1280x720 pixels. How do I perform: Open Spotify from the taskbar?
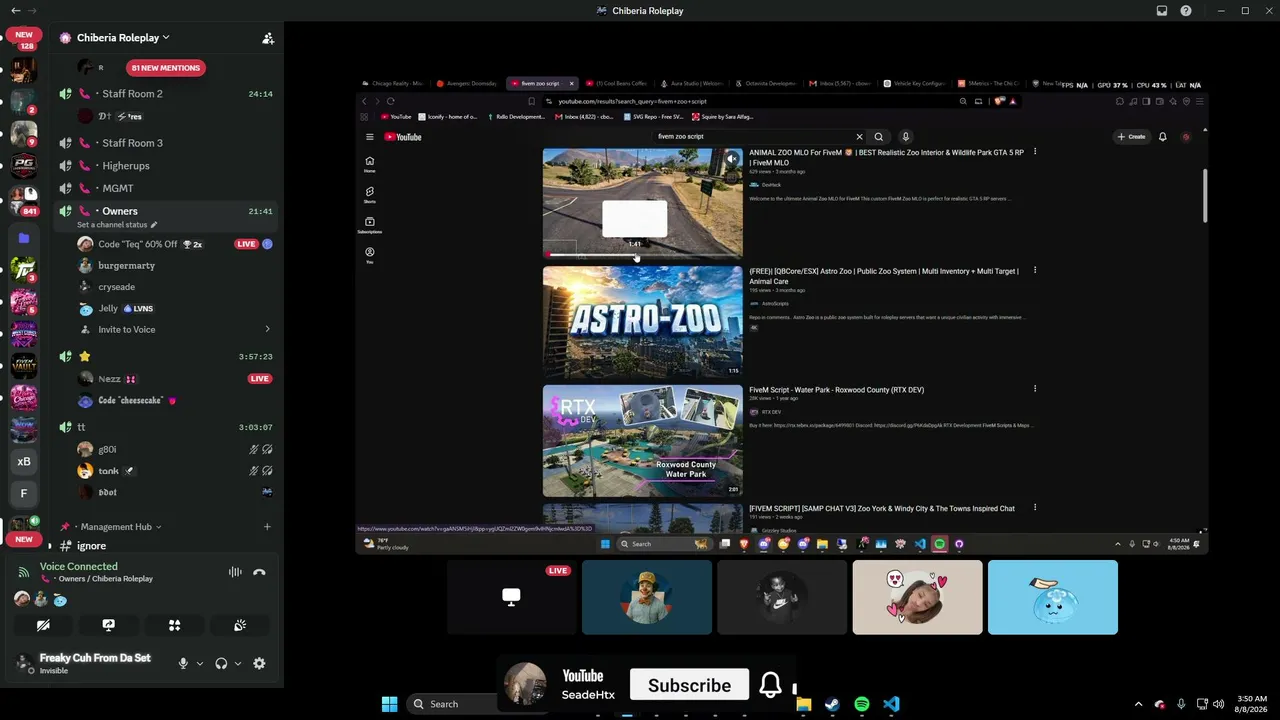click(862, 704)
